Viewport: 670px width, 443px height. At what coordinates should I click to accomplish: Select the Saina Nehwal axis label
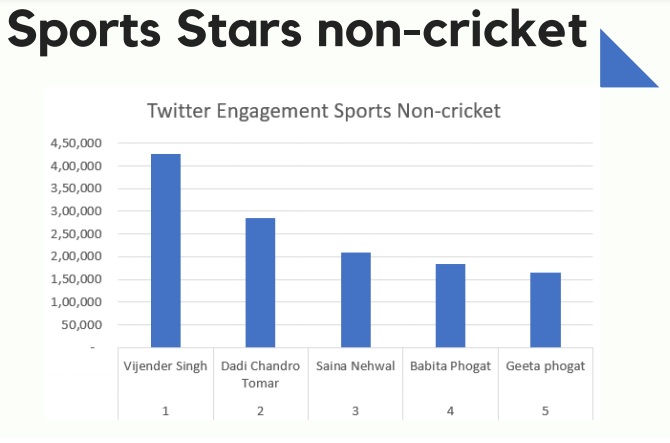355,366
